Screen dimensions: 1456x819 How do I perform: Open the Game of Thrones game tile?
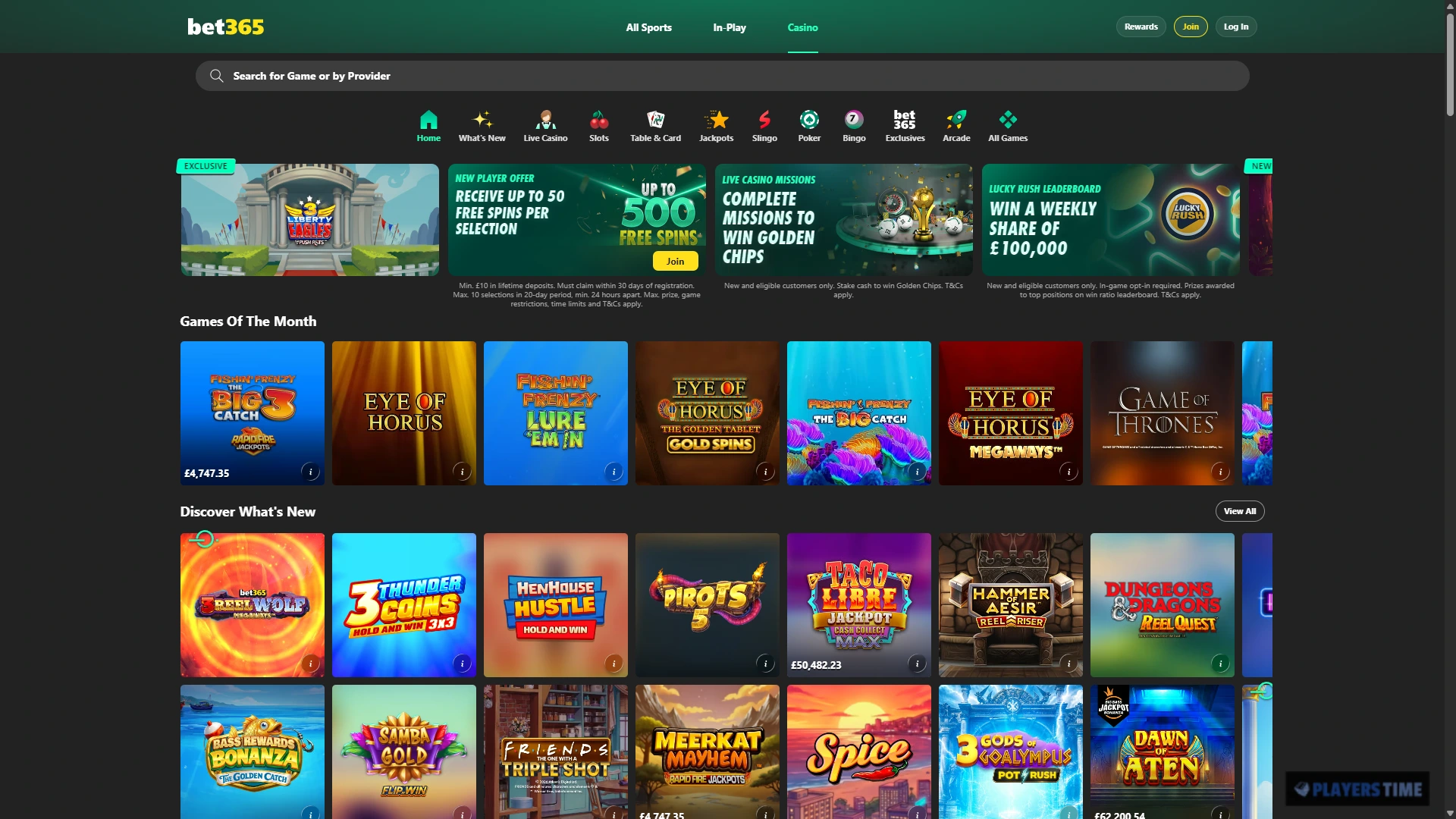point(1163,413)
